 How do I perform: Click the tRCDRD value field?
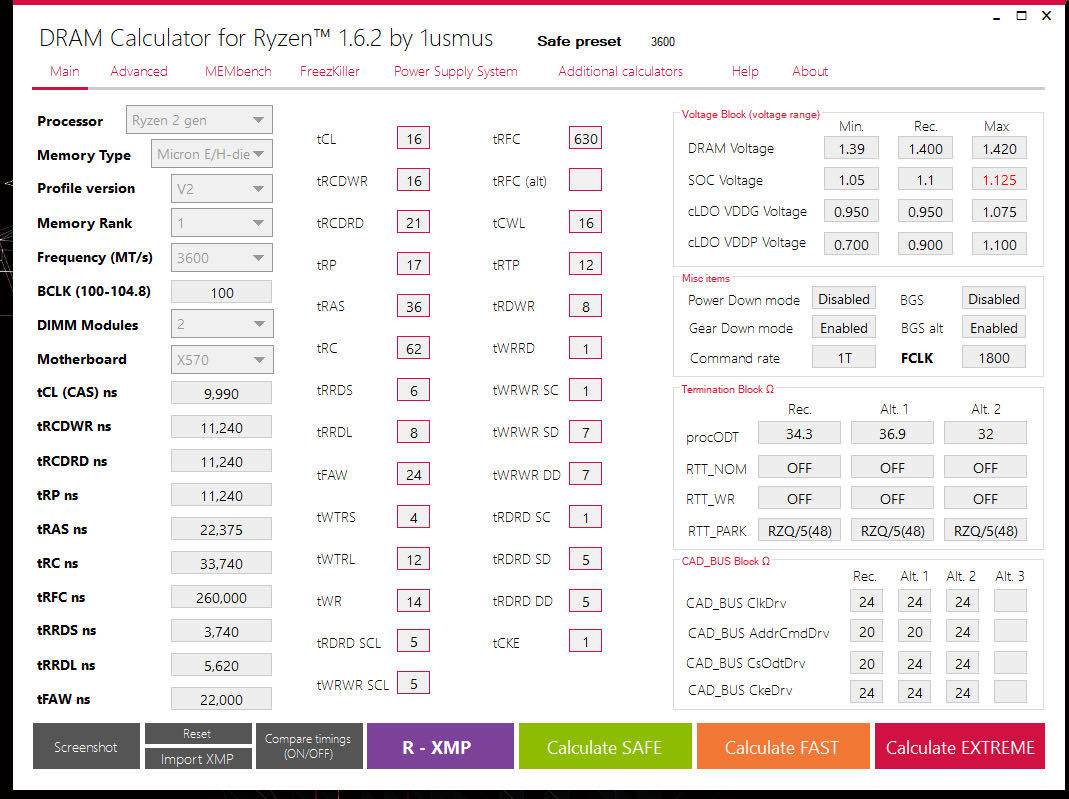point(414,222)
